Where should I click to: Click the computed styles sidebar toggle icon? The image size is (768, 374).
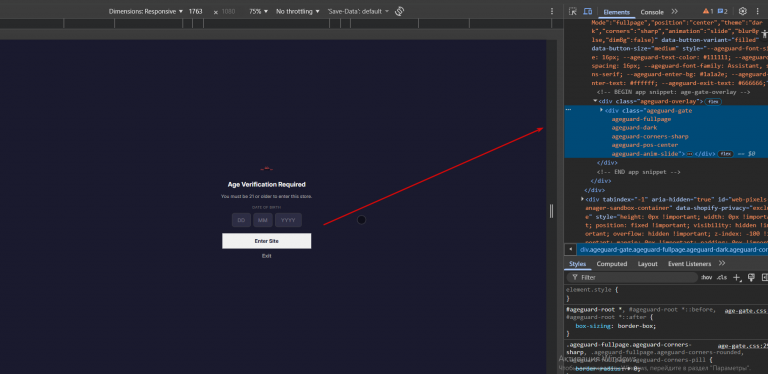(765, 278)
